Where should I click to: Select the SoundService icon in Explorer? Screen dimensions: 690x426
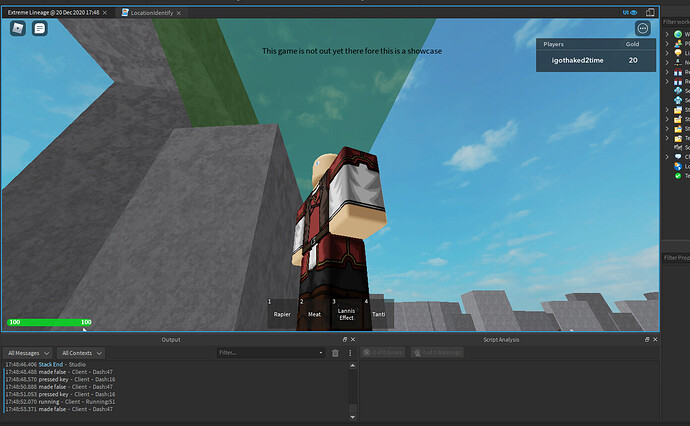678,147
